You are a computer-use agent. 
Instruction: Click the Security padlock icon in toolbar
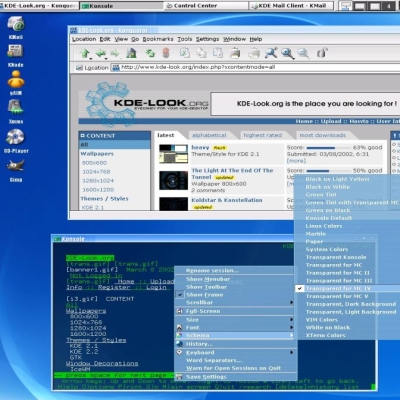(x=322, y=53)
